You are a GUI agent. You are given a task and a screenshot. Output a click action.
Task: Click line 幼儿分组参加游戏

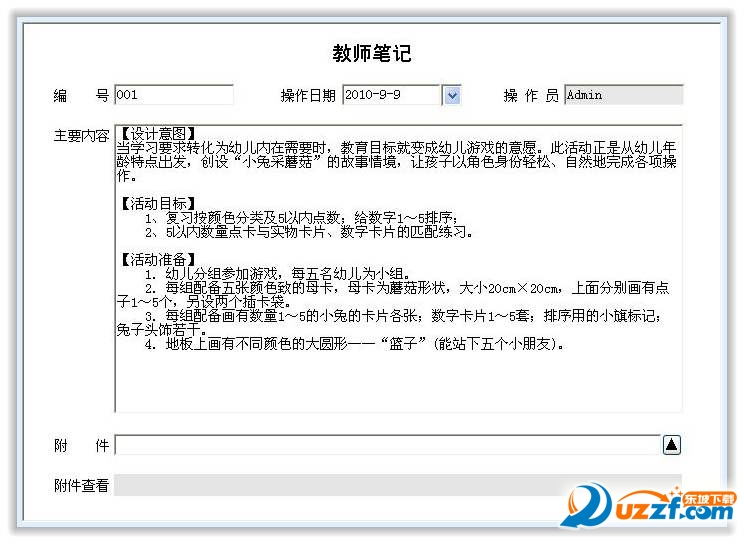point(278,274)
